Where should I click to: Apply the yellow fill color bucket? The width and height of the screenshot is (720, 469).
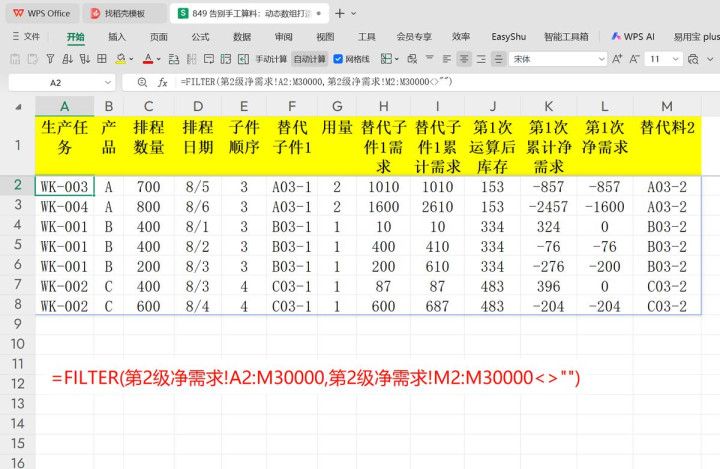(x=120, y=59)
